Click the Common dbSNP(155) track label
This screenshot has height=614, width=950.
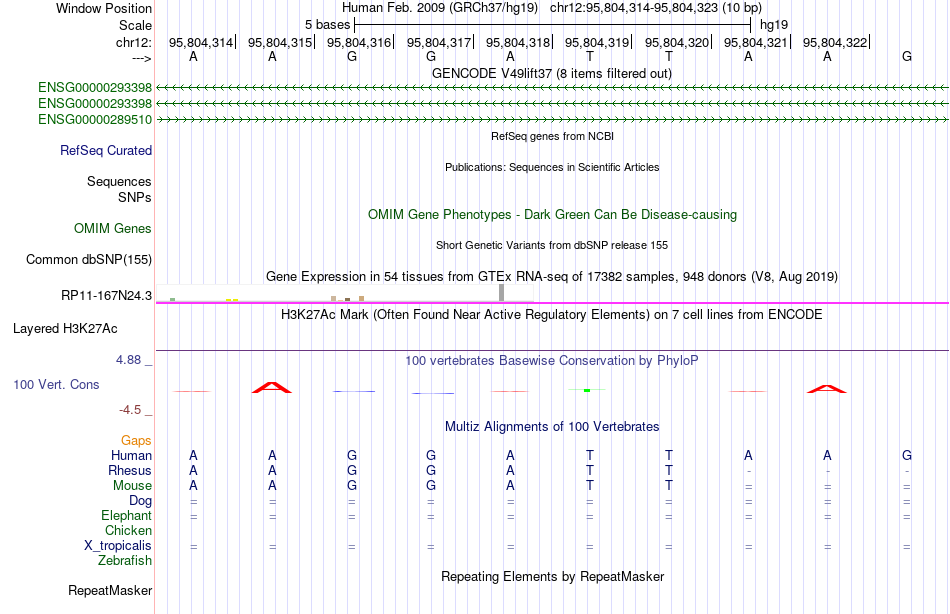(89, 259)
